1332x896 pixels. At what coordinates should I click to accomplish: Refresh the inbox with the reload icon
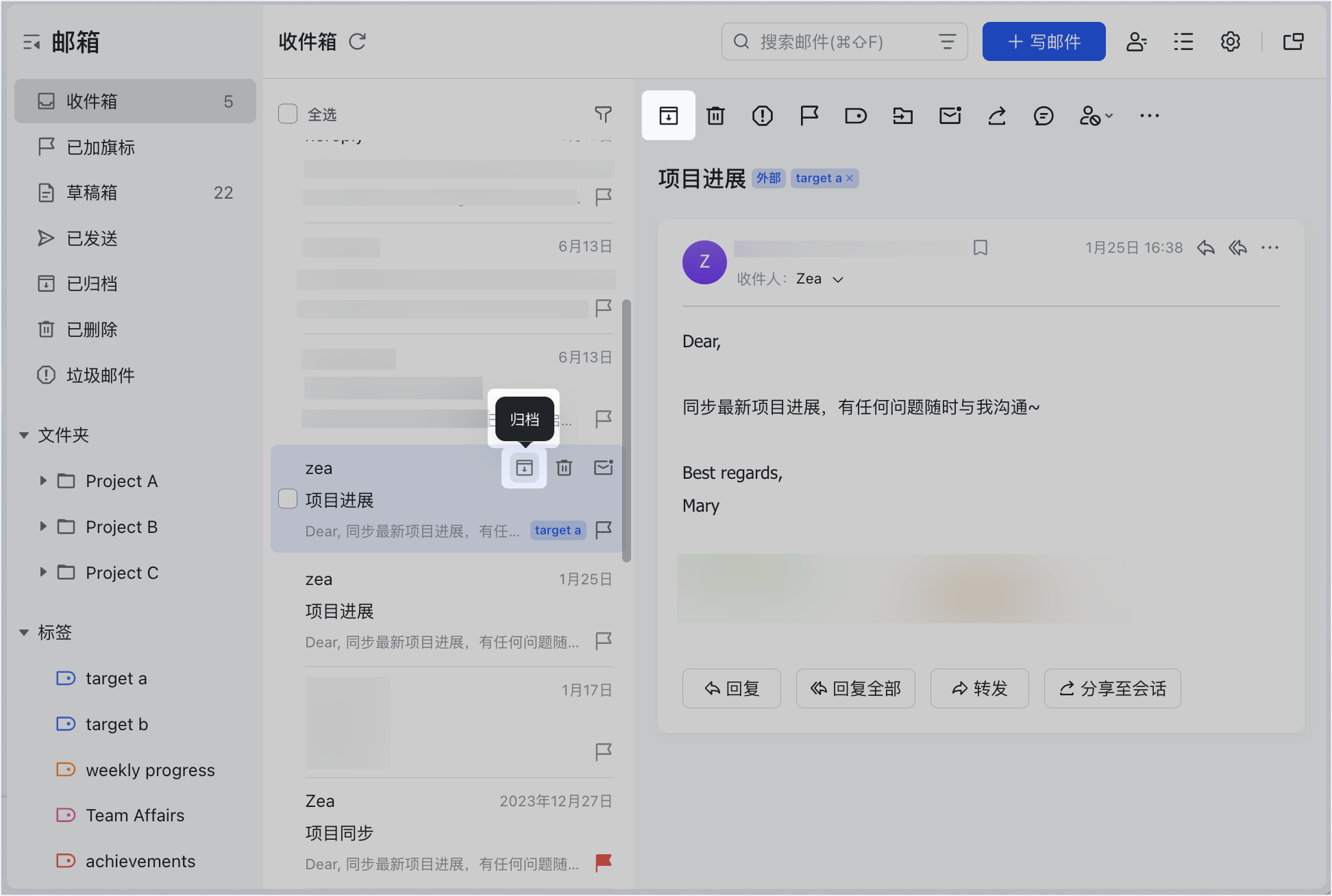tap(358, 42)
